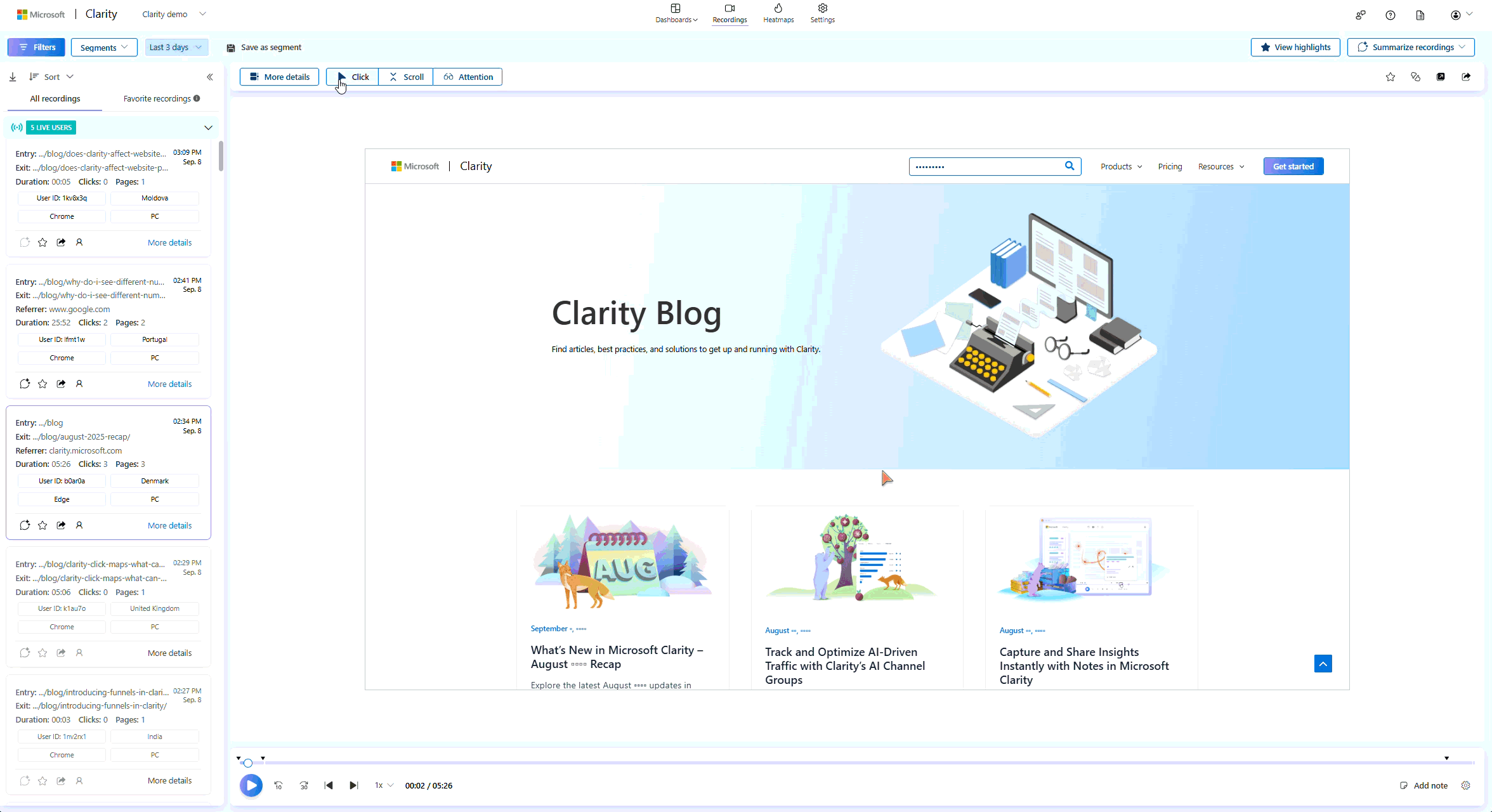Skip forward 30 seconds in playback
Viewport: 1492px width, 812px height.
[304, 785]
